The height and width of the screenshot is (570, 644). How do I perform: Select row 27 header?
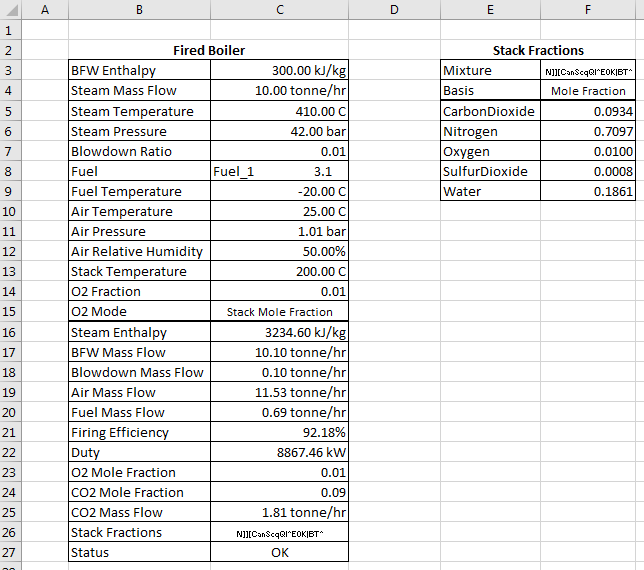11,552
